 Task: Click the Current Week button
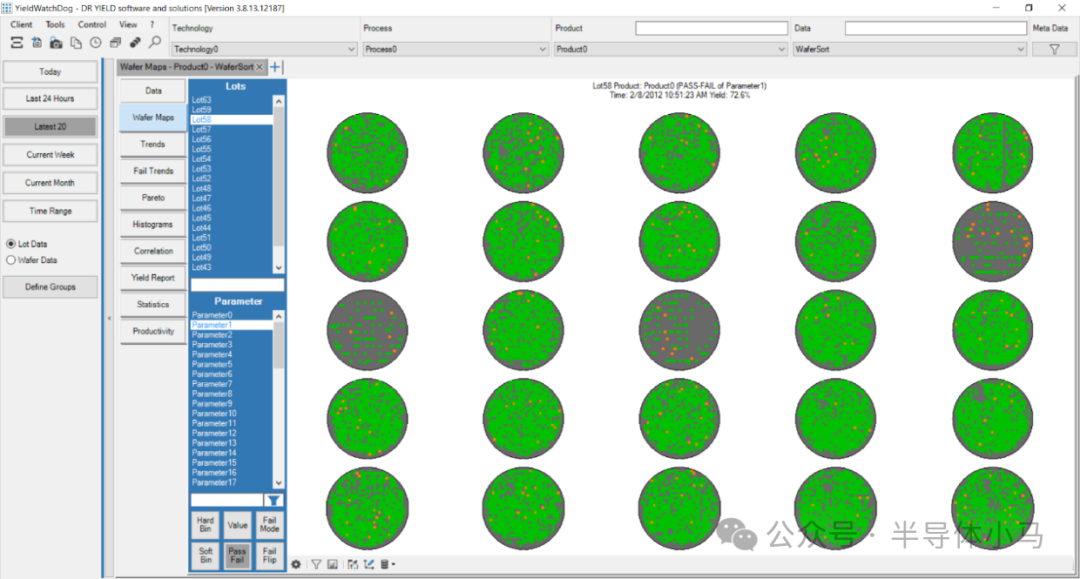pos(50,155)
